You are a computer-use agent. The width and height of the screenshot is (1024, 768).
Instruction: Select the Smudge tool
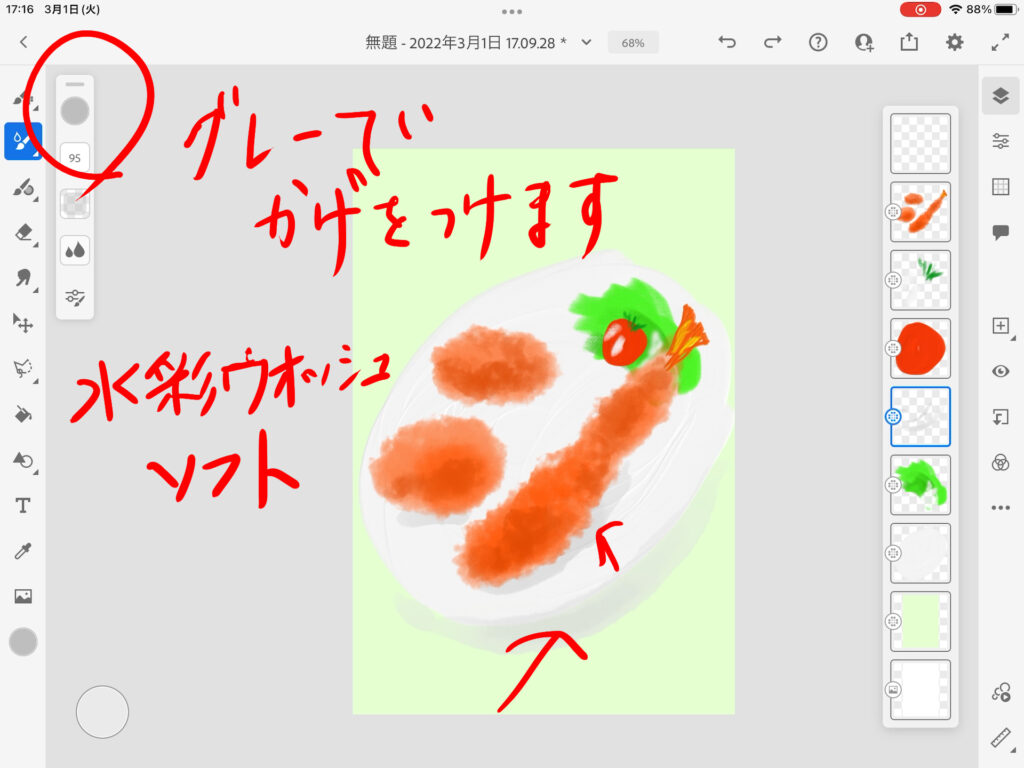pos(22,278)
